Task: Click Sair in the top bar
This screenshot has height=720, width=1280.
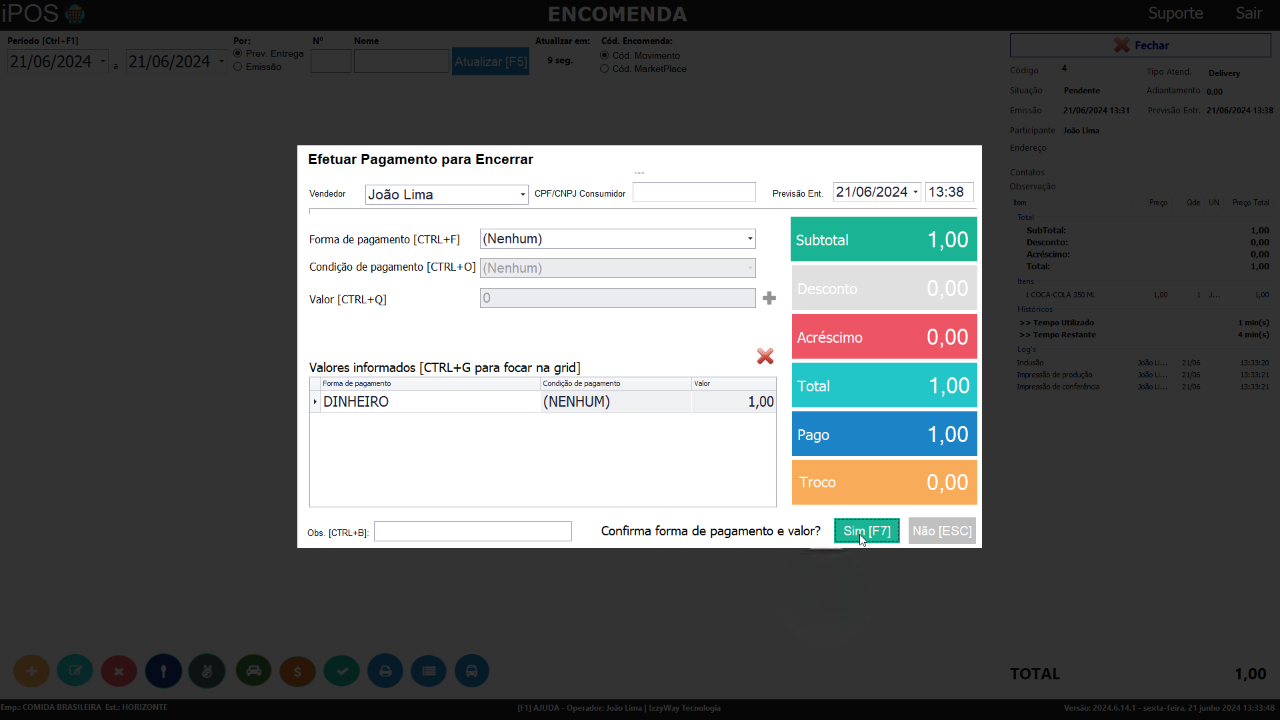Action: pos(1248,13)
